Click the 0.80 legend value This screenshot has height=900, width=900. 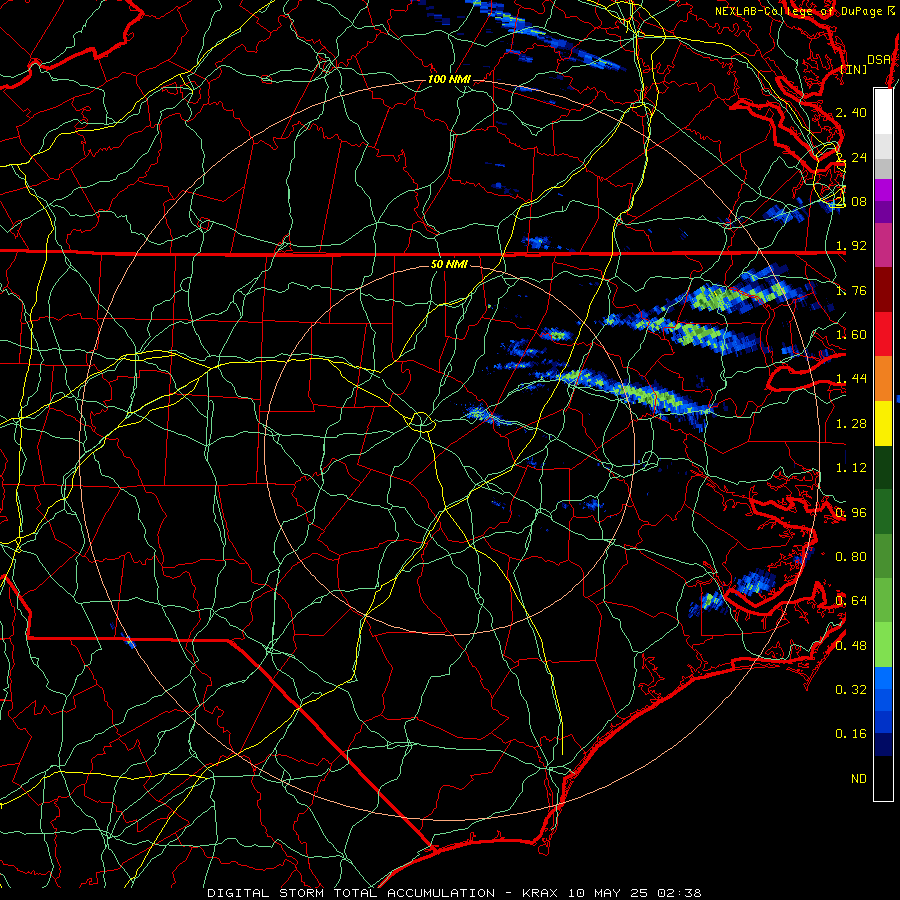(x=851, y=557)
